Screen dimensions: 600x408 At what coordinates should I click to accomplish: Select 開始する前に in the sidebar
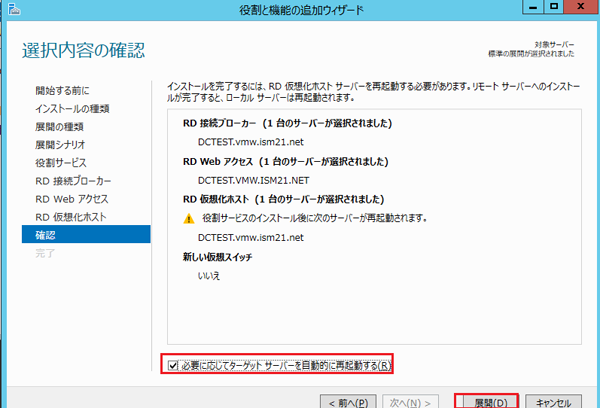(62, 91)
